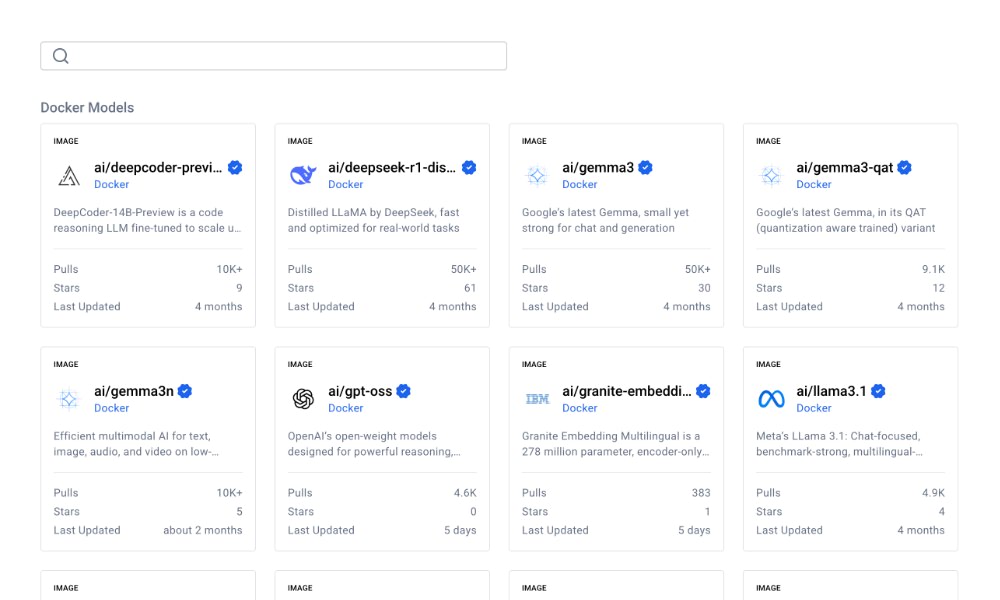Click the gemma3n snowflake logo icon
Screen dimensions: 1000x600
click(x=68, y=398)
